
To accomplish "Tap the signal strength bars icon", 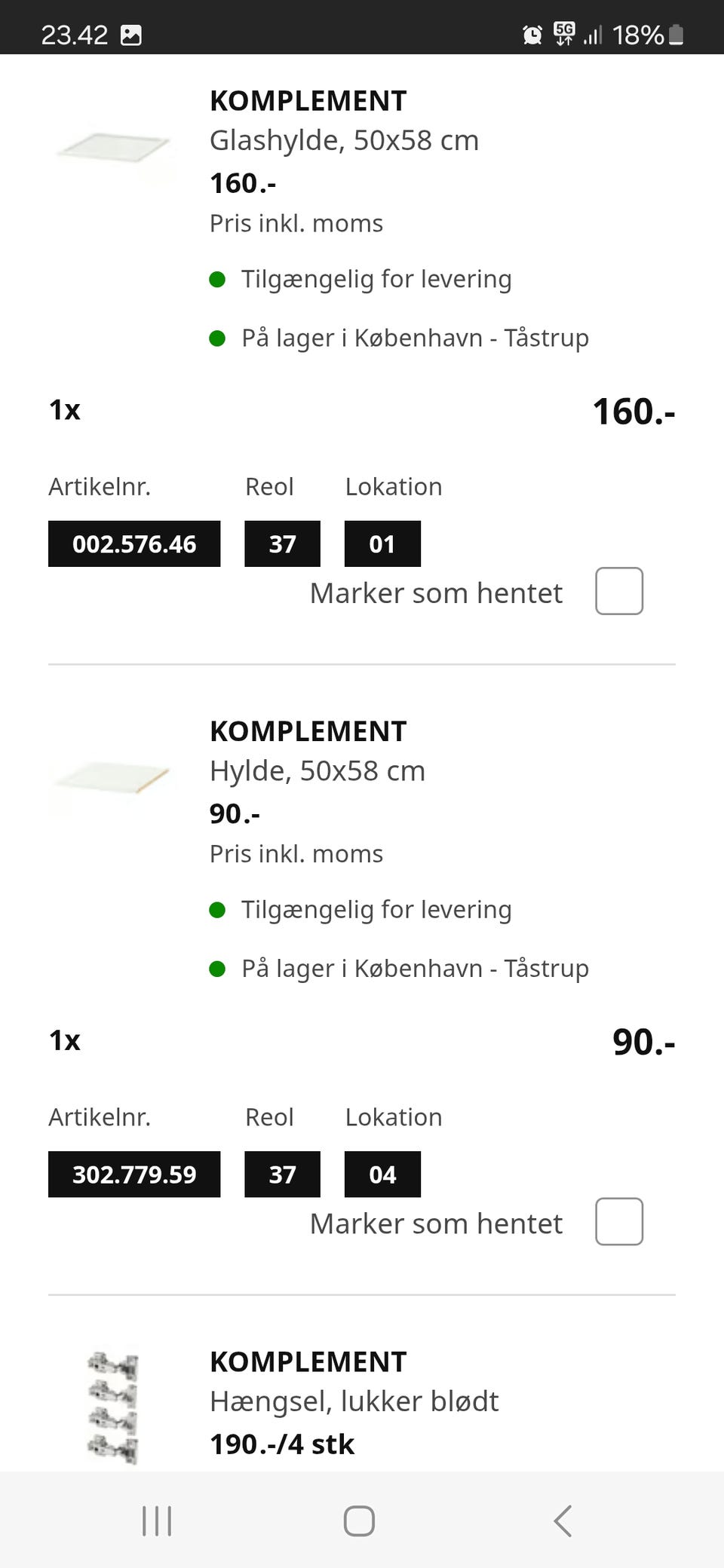I will click(x=593, y=35).
